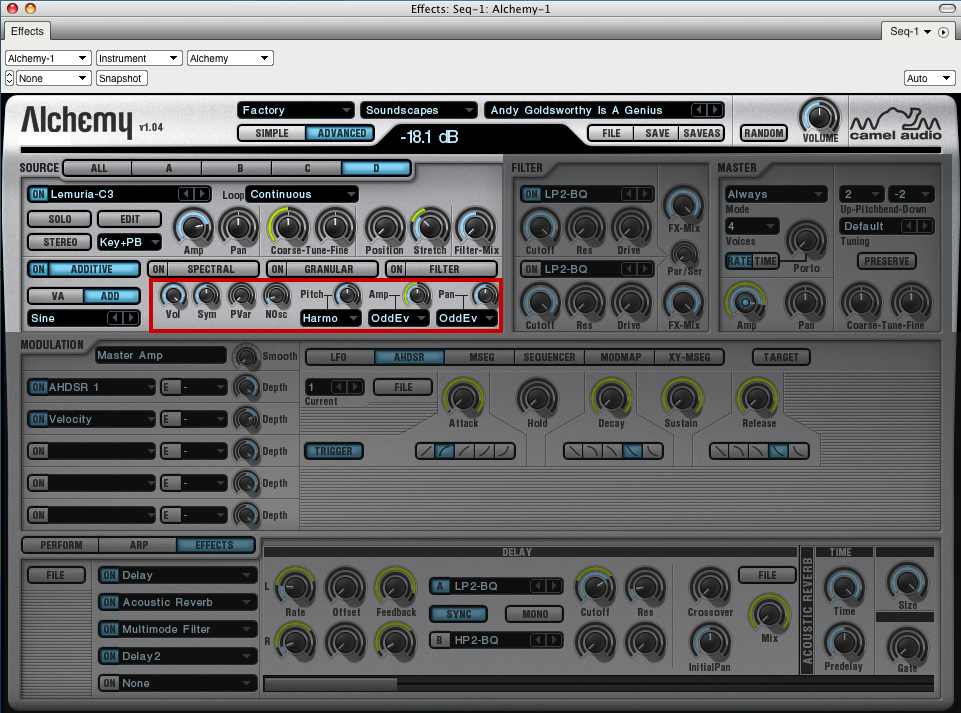
Task: Open the Harmo pitch dropdown
Action: click(x=330, y=318)
